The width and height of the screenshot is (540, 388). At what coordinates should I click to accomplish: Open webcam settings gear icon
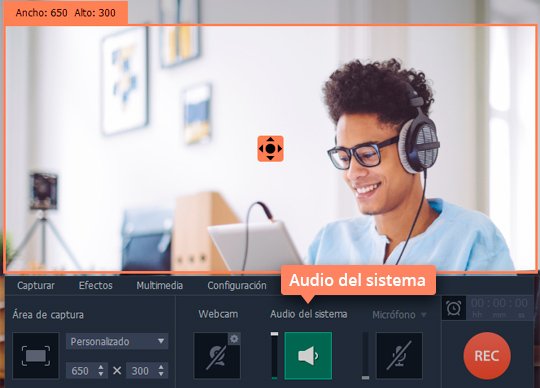coord(234,339)
